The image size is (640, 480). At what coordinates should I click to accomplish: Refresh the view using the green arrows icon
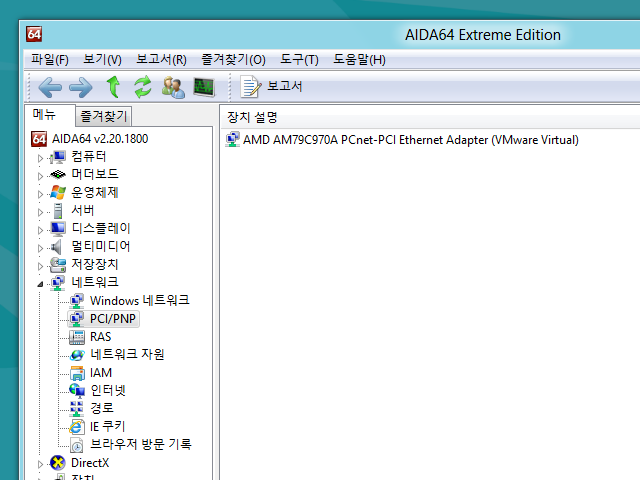143,87
